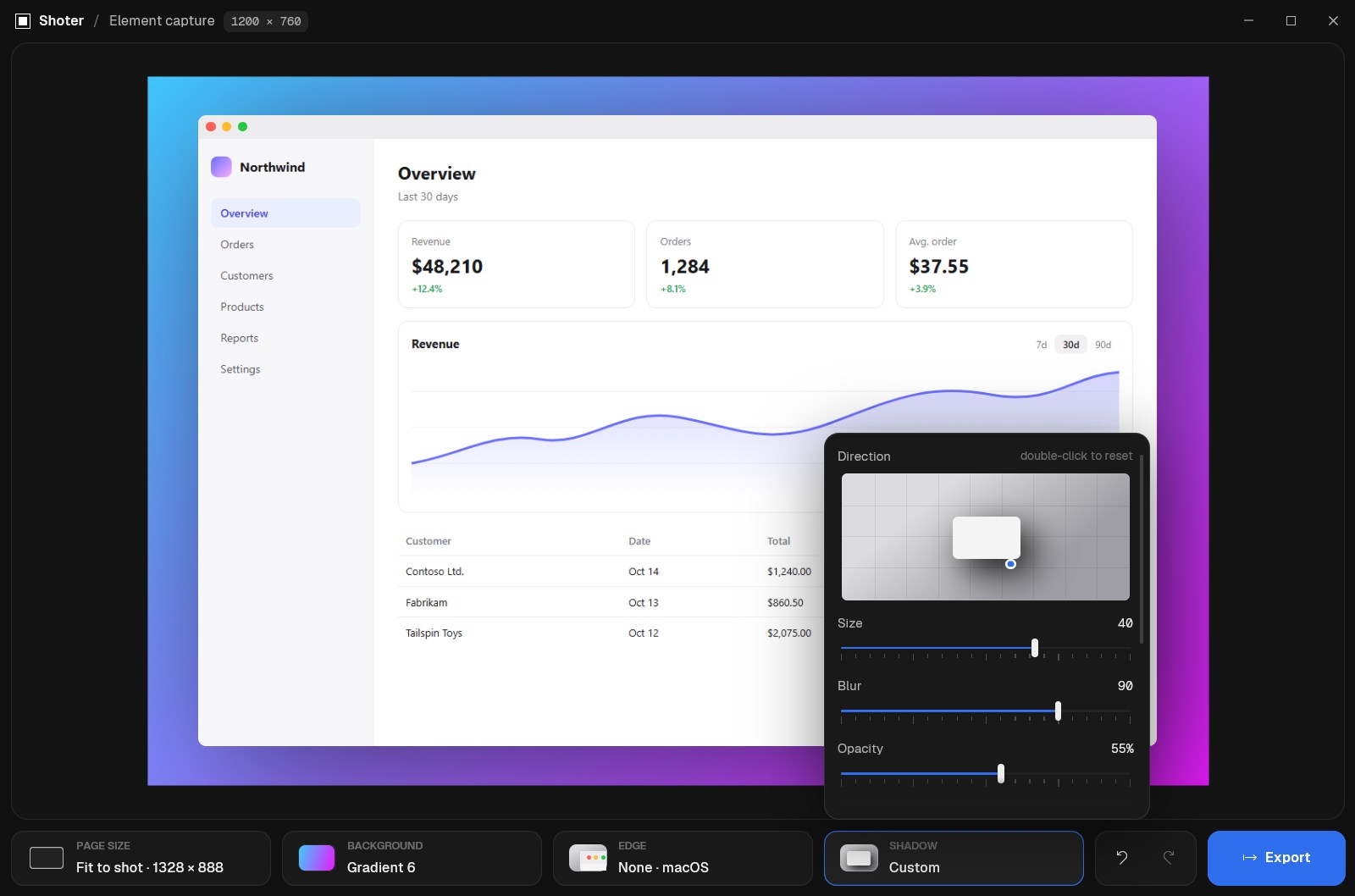Collapse the Shadow Custom panel

tap(954, 858)
